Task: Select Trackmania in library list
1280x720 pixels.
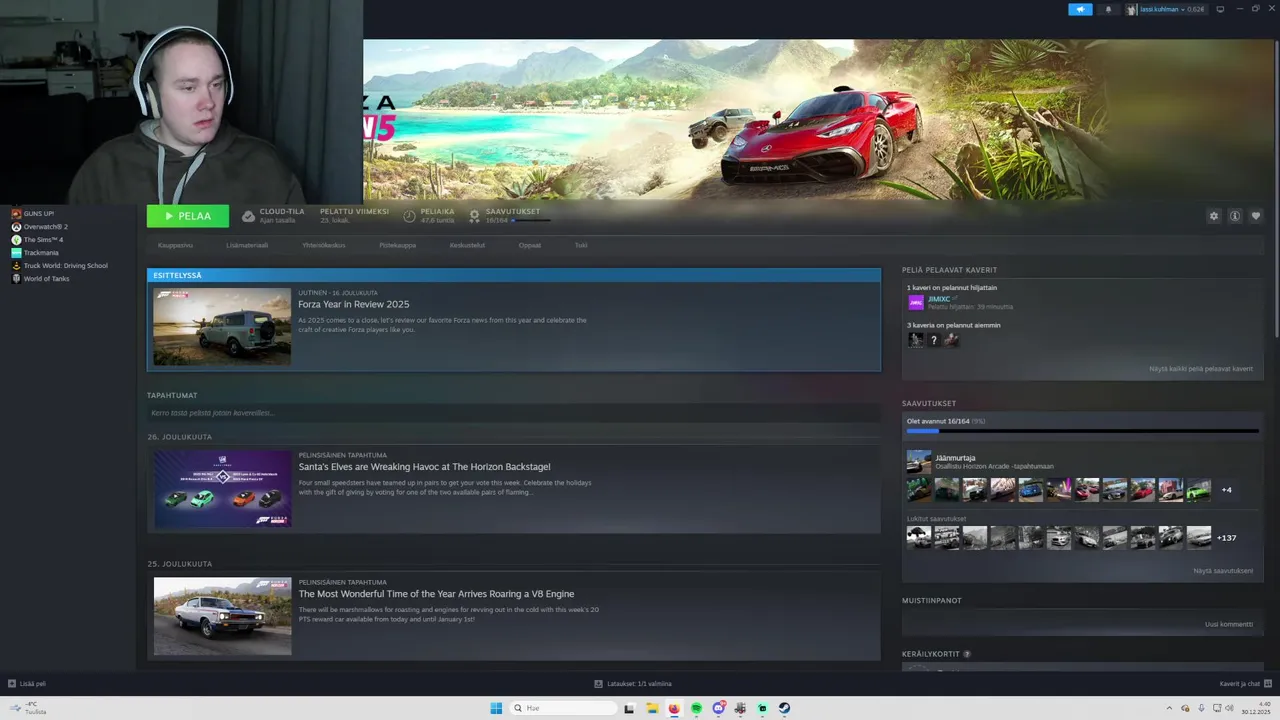Action: (34, 253)
